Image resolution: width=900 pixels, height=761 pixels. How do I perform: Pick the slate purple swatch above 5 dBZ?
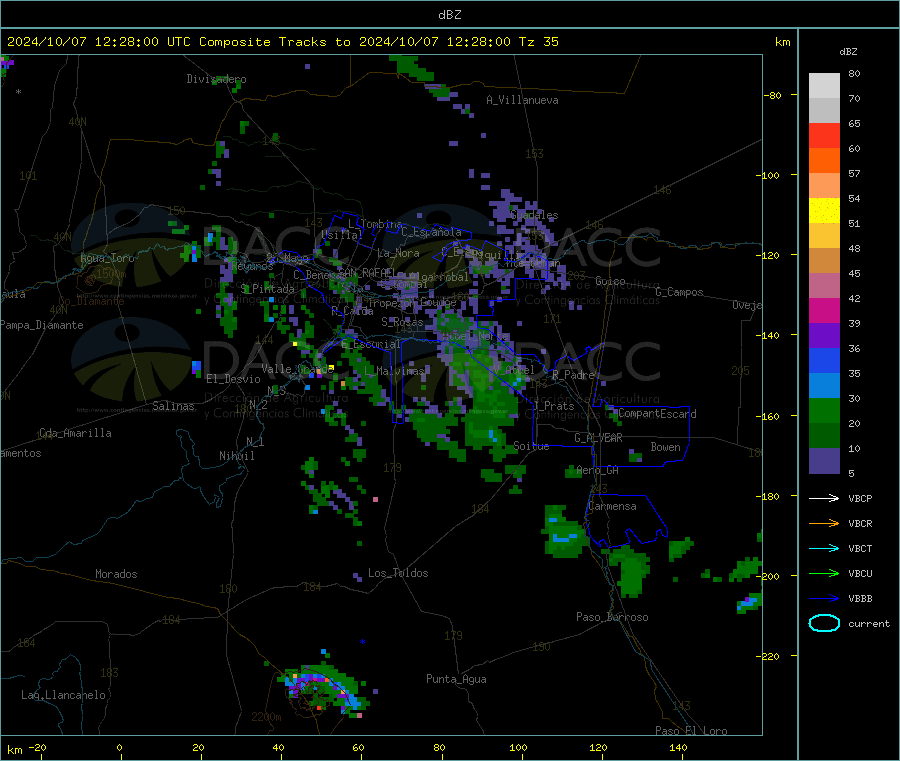[824, 461]
